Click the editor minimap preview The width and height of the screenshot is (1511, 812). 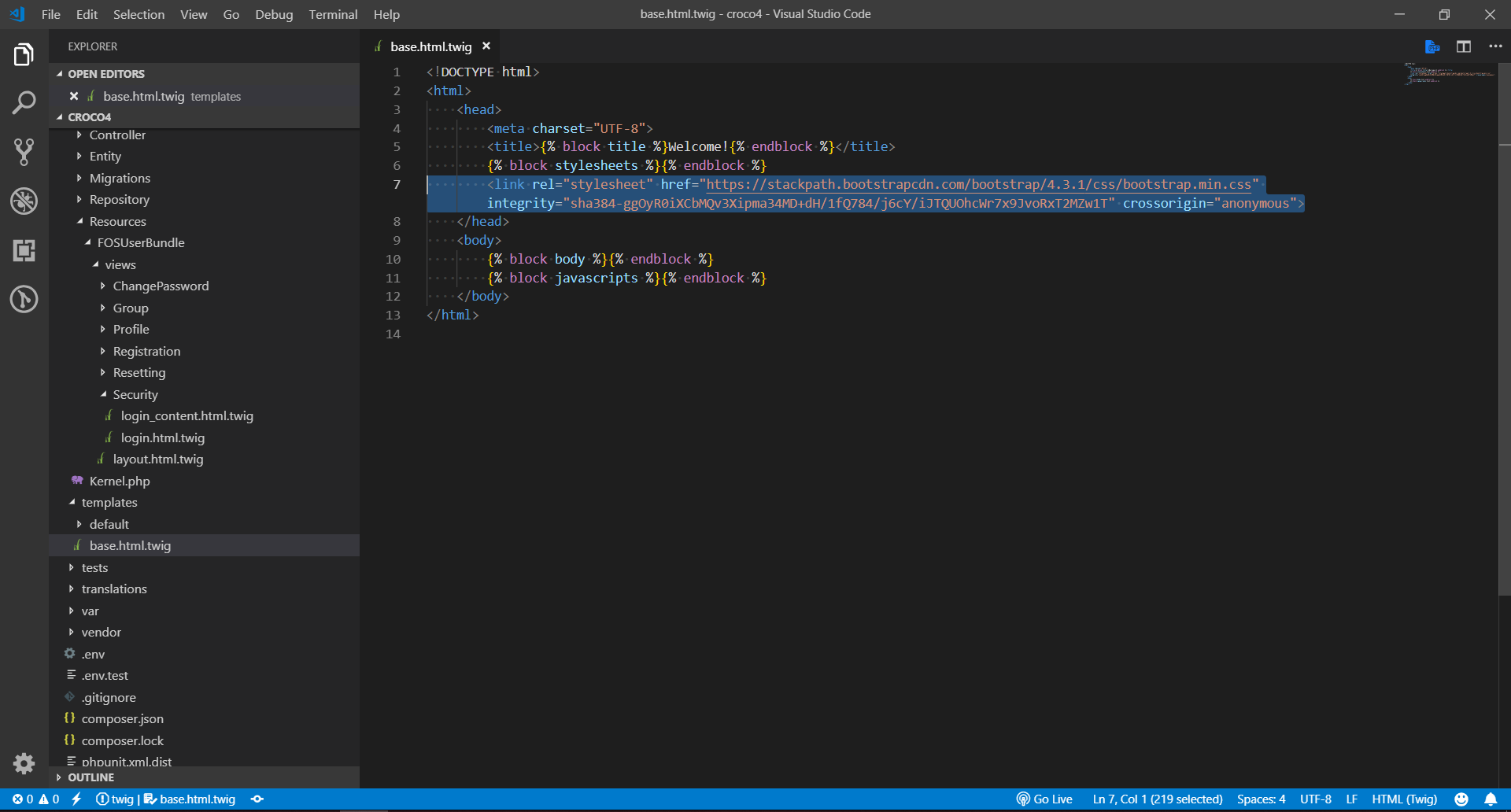point(1450,73)
